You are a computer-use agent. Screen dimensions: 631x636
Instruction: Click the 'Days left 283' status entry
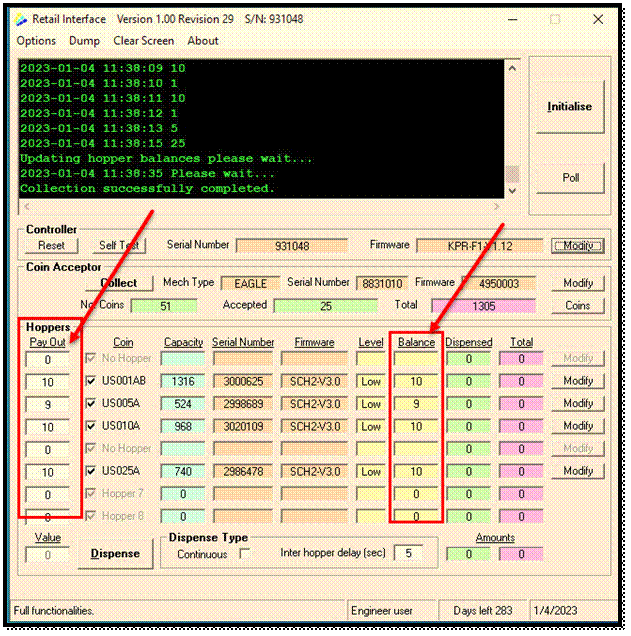point(483,610)
